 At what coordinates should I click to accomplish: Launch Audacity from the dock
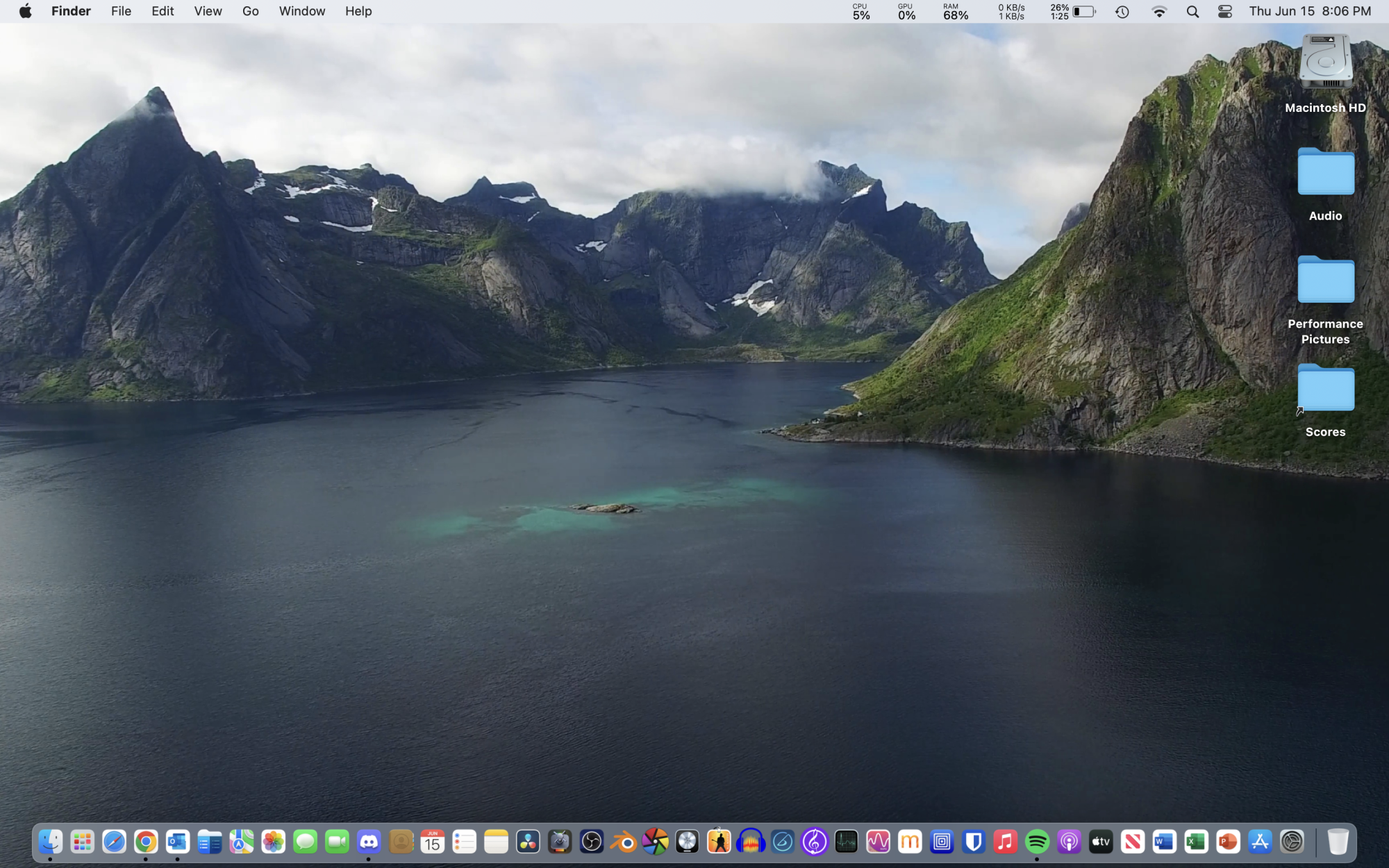(x=751, y=842)
